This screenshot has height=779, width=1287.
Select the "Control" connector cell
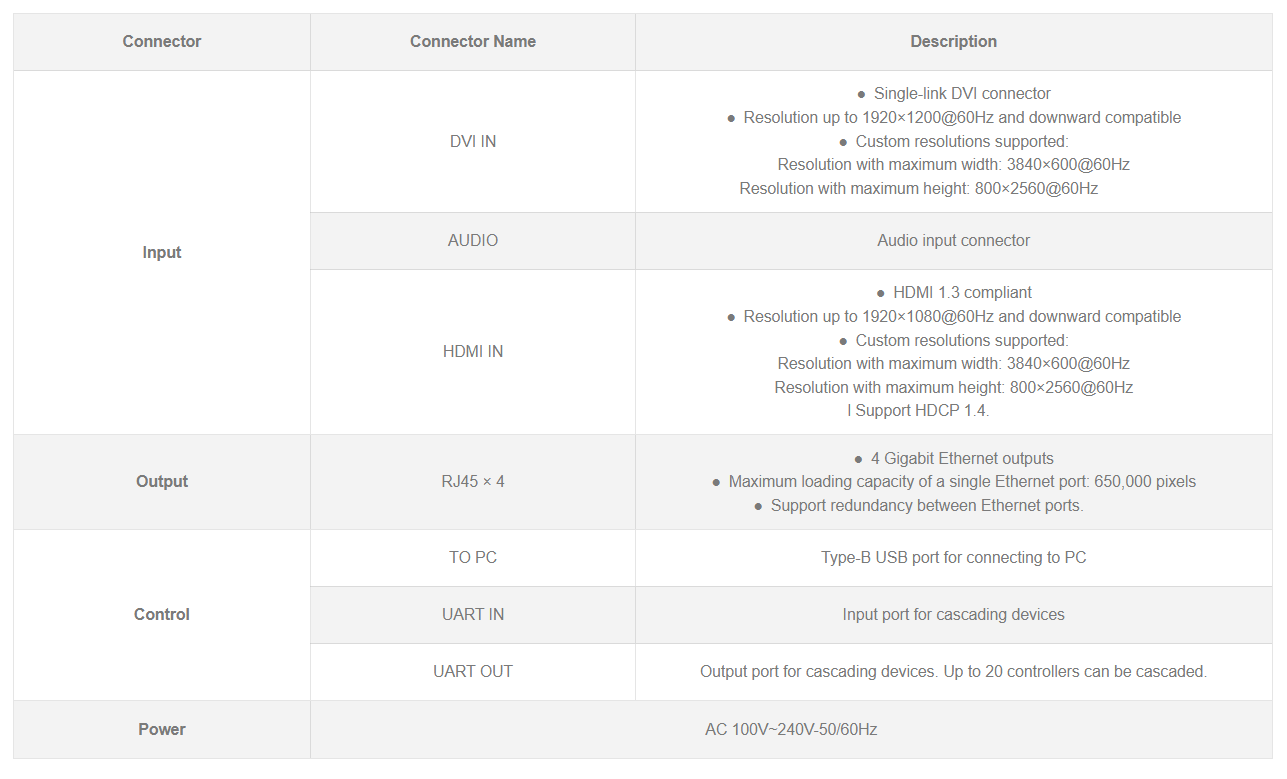(x=162, y=615)
